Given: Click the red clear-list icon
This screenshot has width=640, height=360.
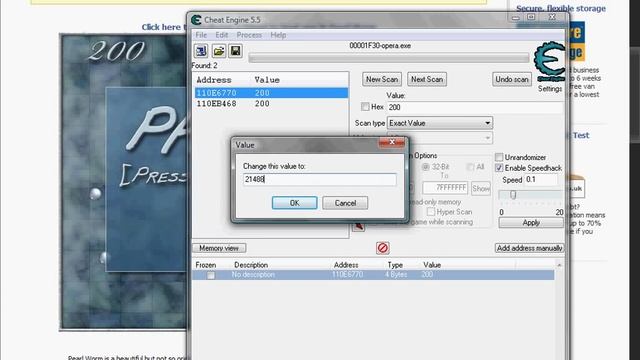Looking at the screenshot, I should [382, 248].
